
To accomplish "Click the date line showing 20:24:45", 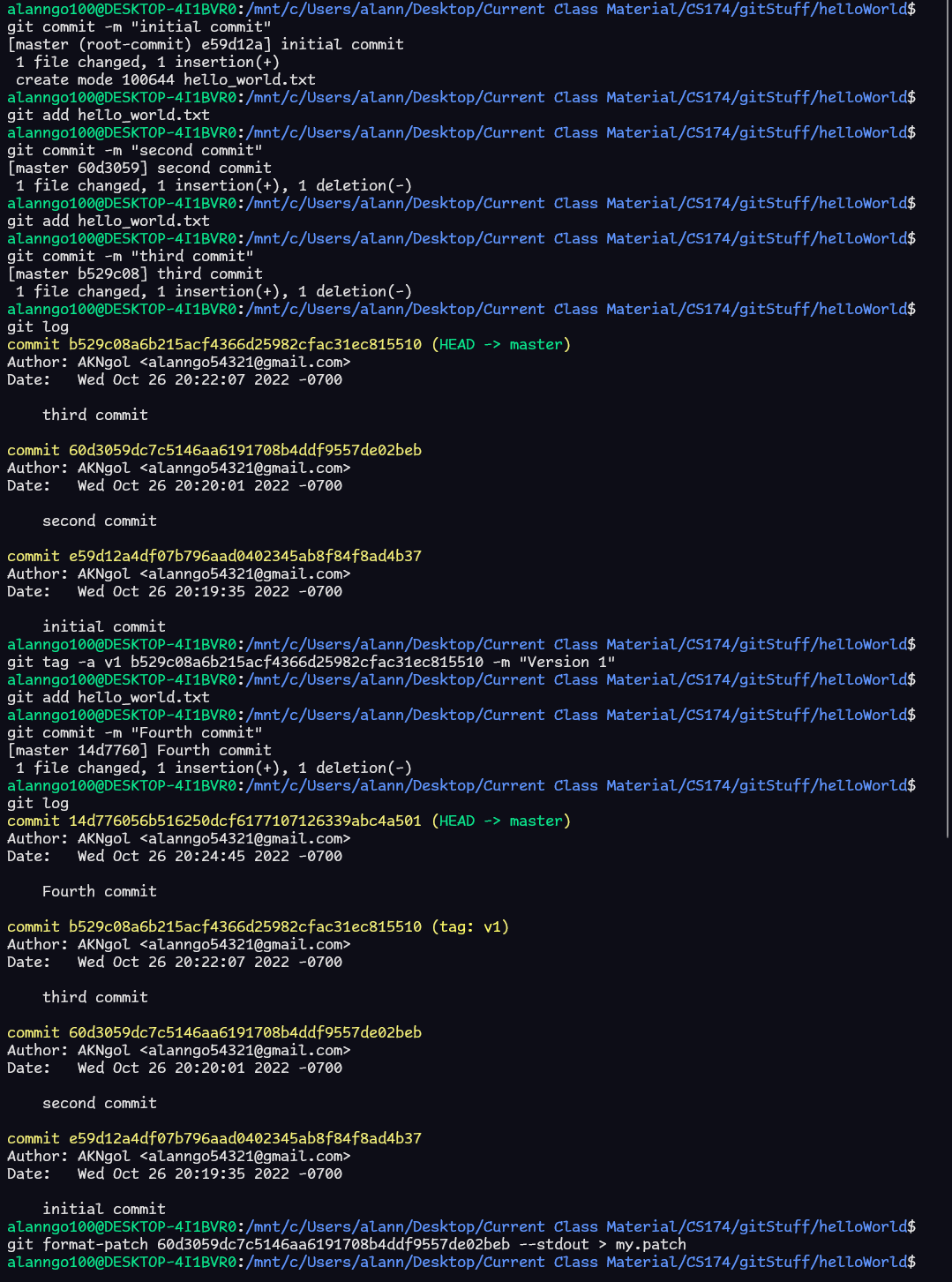I will tap(175, 856).
